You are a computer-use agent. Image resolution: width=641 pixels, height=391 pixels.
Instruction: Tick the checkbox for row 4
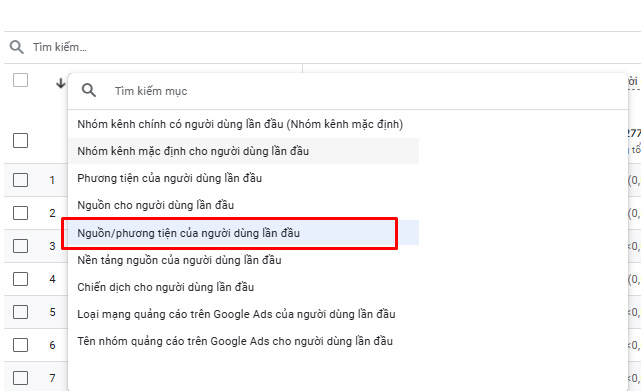click(20, 279)
